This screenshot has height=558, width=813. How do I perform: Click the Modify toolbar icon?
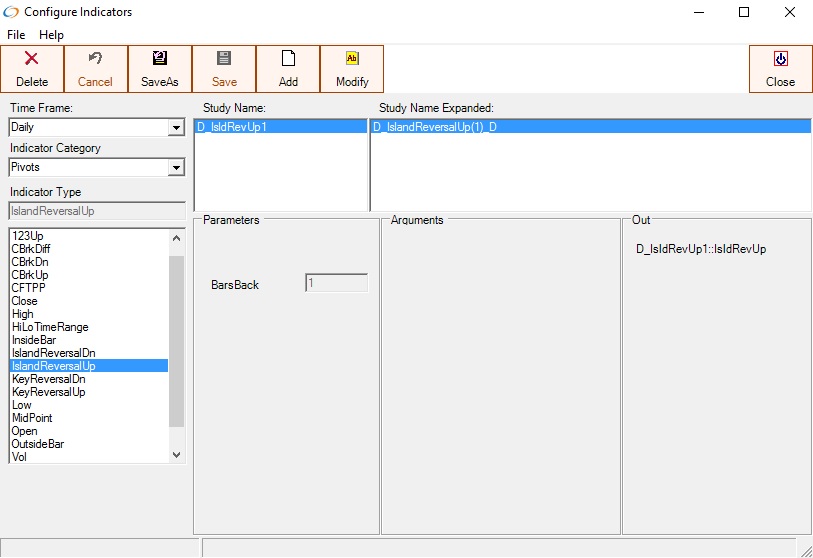(352, 59)
